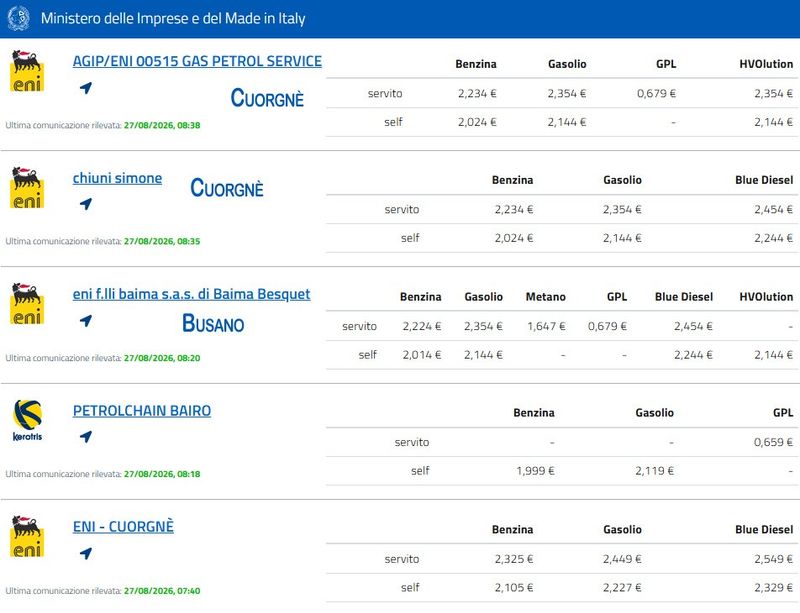Click PETROLCHAIN BAIRO servito GPL price 0,659 €
Screen dimensions: 800x613
click(x=773, y=442)
